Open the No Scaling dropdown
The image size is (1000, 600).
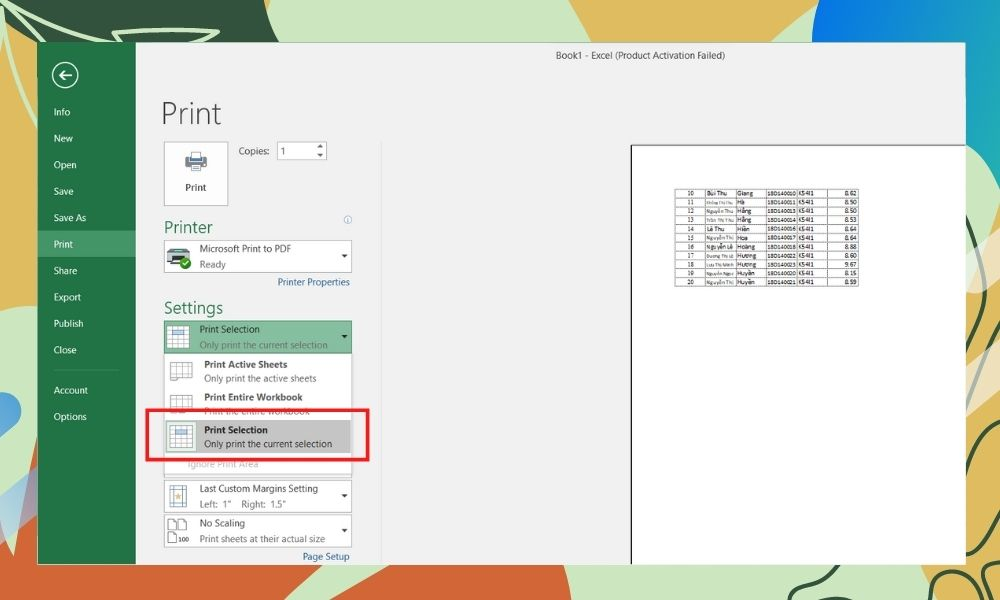click(344, 530)
